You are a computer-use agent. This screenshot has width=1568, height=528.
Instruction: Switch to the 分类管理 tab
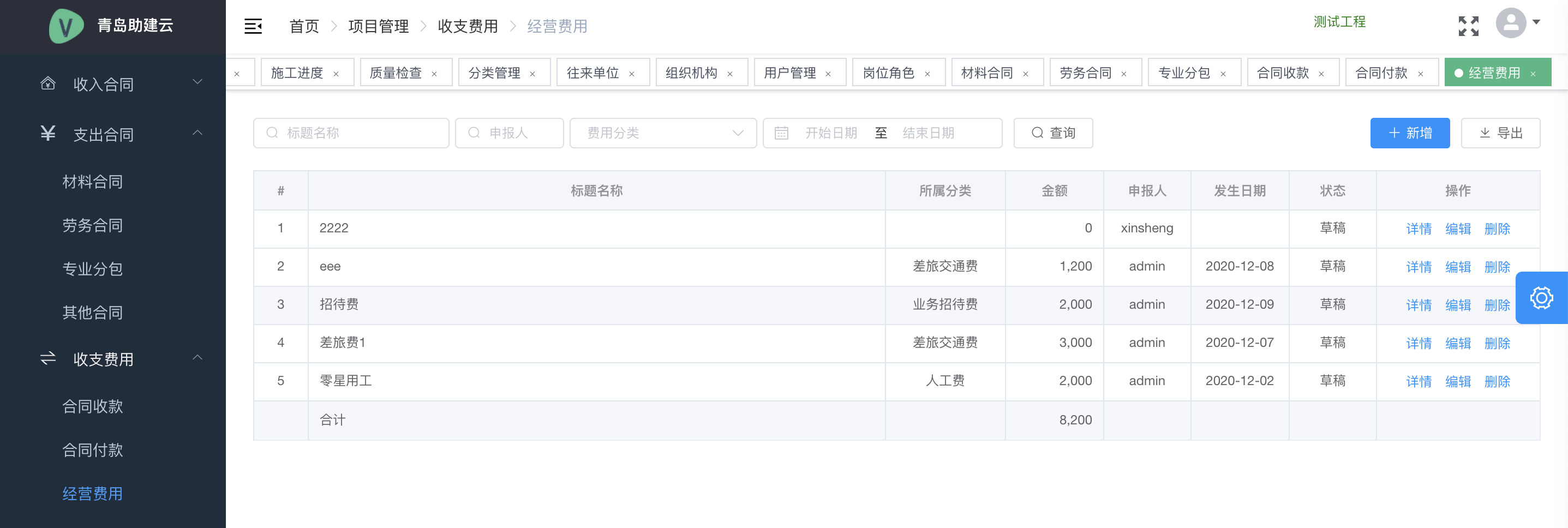click(x=494, y=73)
